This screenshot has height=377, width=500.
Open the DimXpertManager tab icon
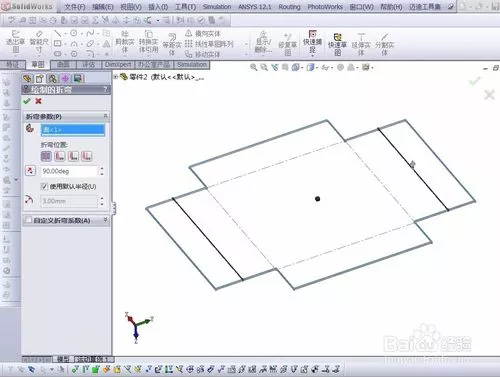65,79
